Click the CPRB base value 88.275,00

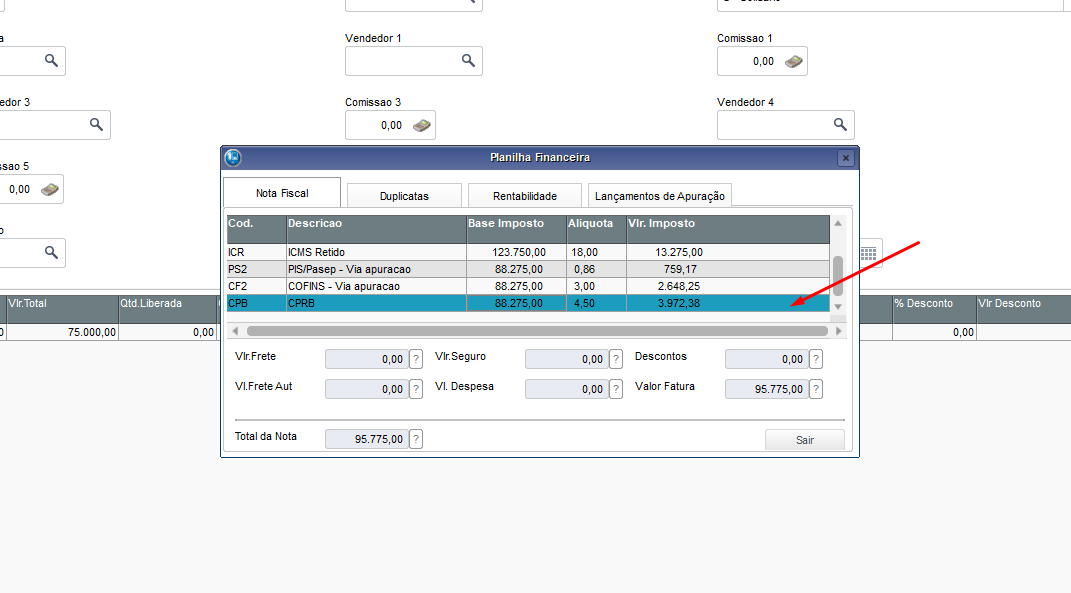point(516,303)
